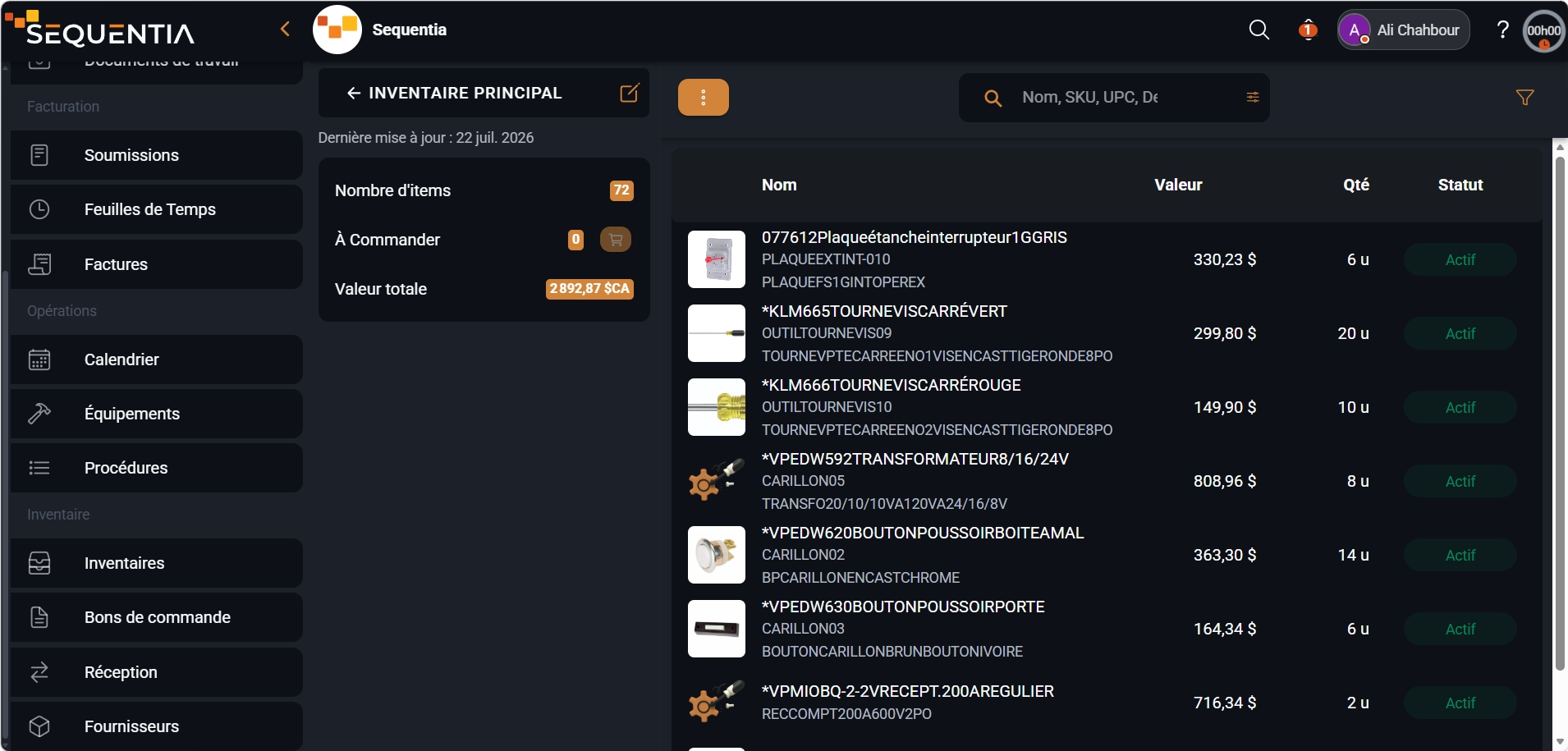Viewport: 1568px width, 751px height.
Task: Click the Fournisseurs box icon
Action: click(x=39, y=726)
